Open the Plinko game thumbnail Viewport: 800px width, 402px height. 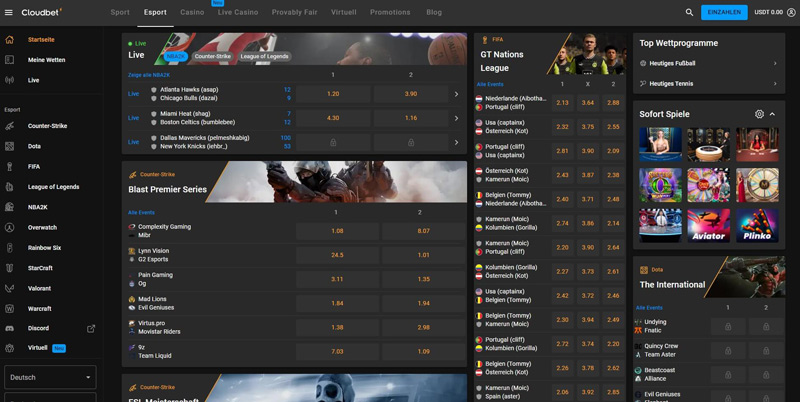tap(757, 225)
